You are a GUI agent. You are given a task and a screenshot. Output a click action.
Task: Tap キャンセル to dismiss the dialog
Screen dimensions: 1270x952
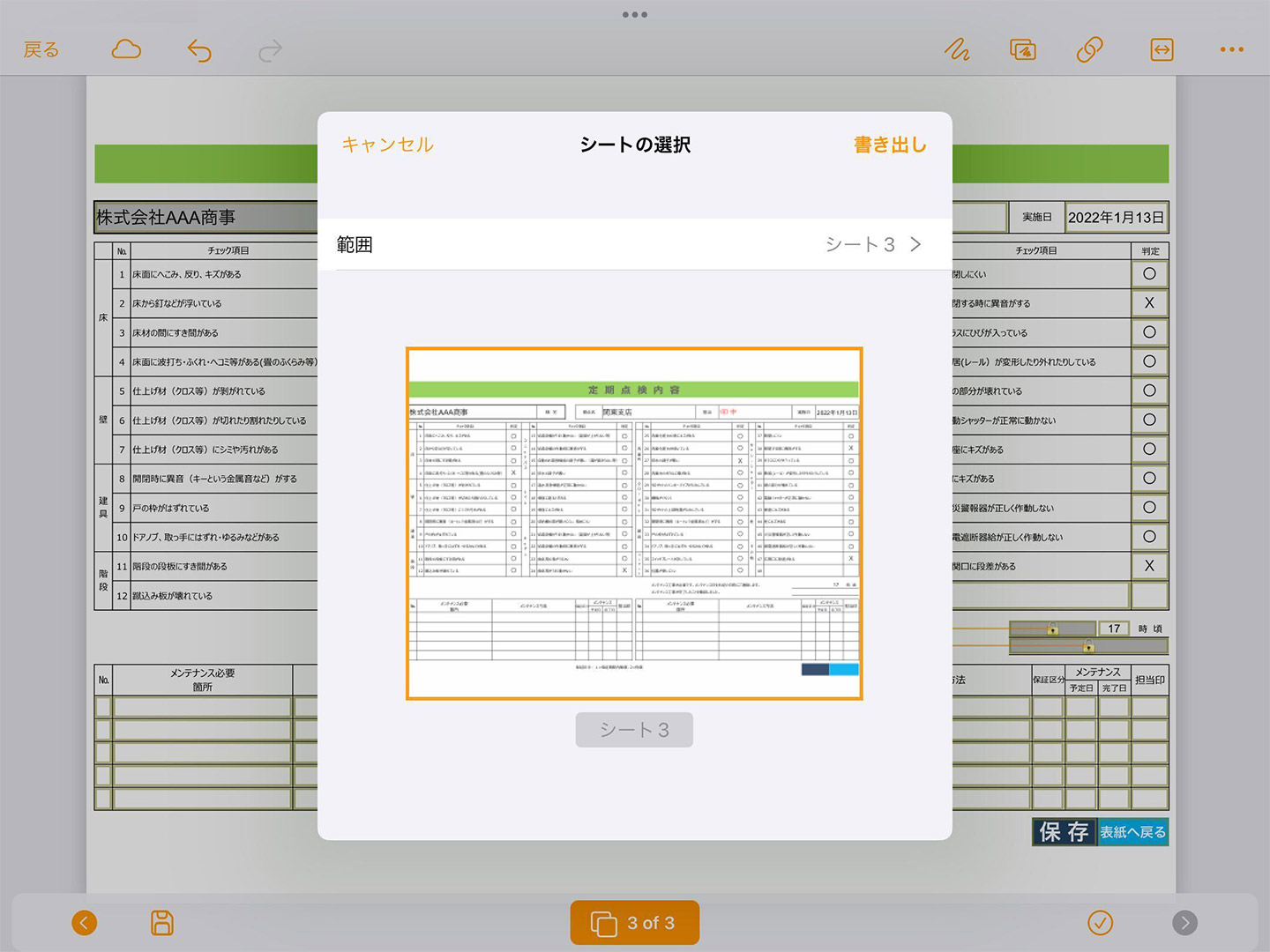click(387, 145)
